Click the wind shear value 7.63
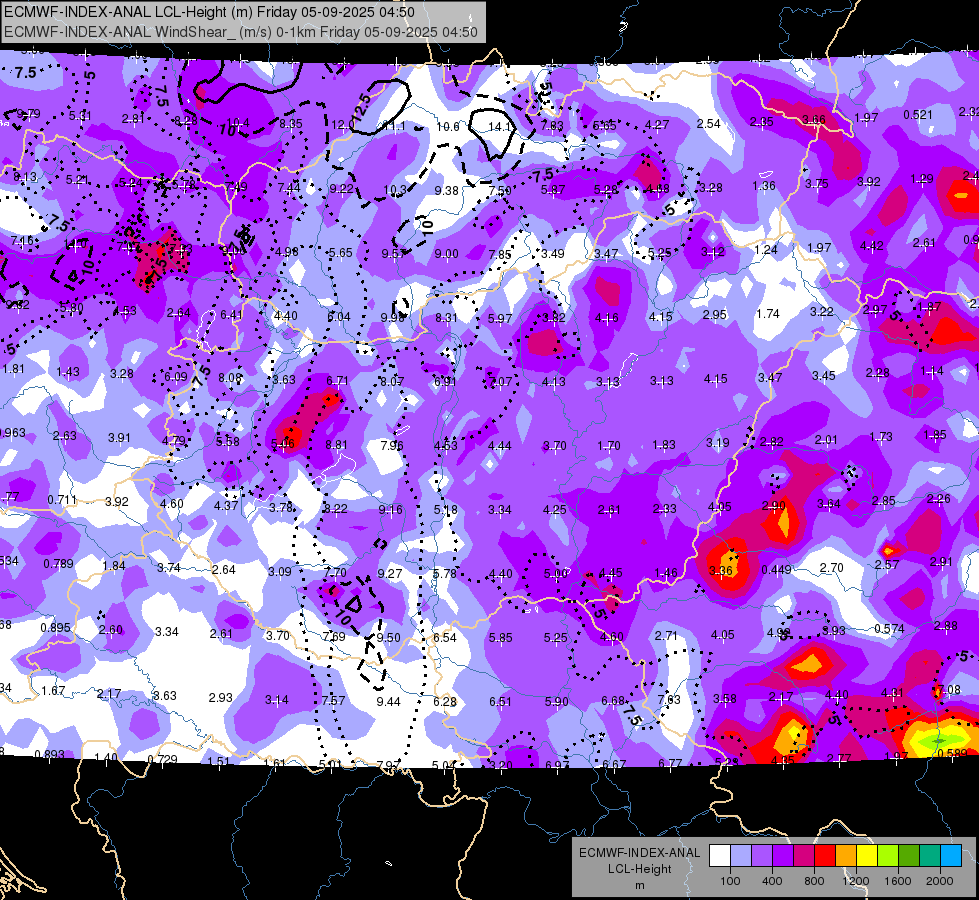 (x=669, y=700)
